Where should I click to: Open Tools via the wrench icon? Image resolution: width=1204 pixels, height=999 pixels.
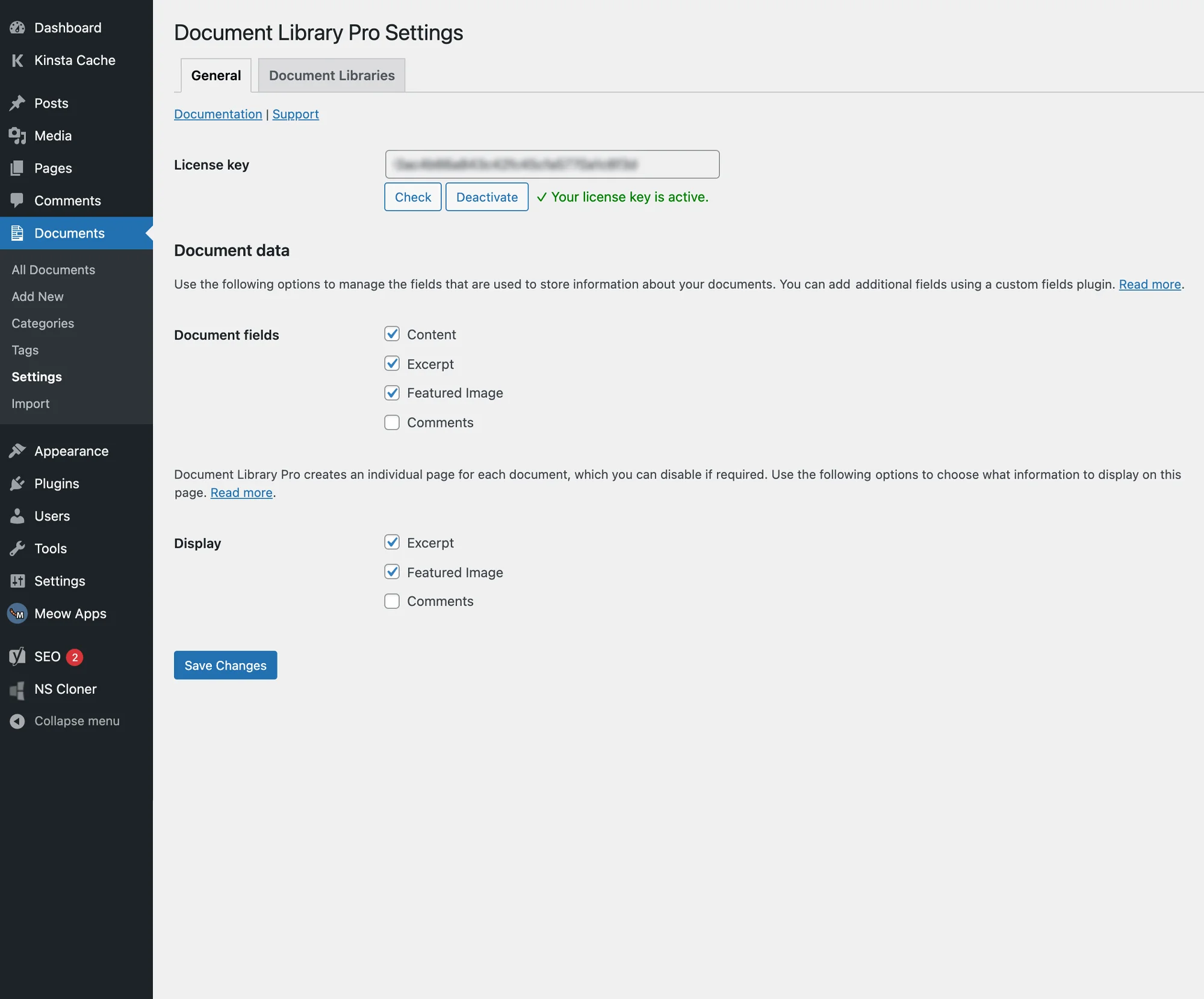point(17,548)
